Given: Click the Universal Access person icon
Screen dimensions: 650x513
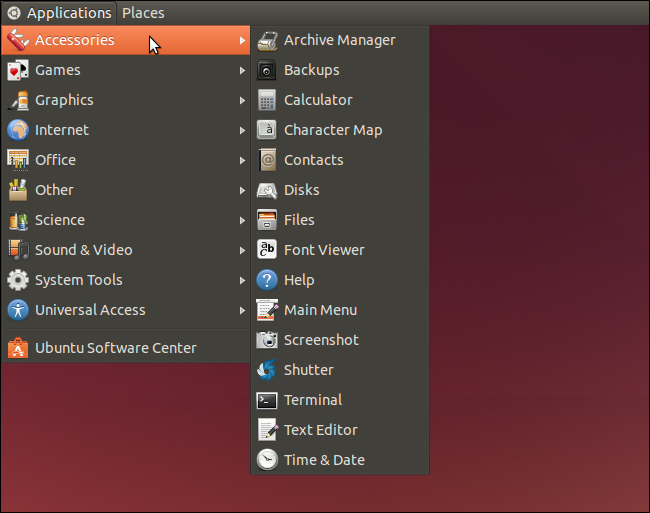Looking at the screenshot, I should pos(18,310).
